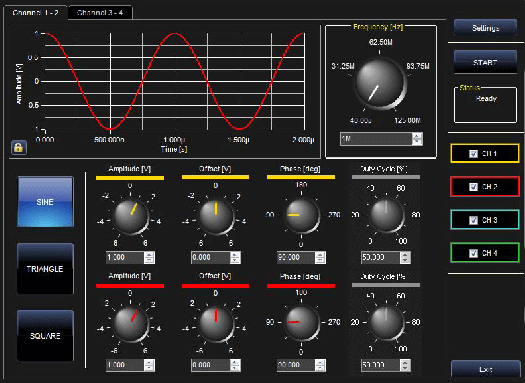525x383 pixels.
Task: Select the SINE waveform button
Action: [x=45, y=202]
